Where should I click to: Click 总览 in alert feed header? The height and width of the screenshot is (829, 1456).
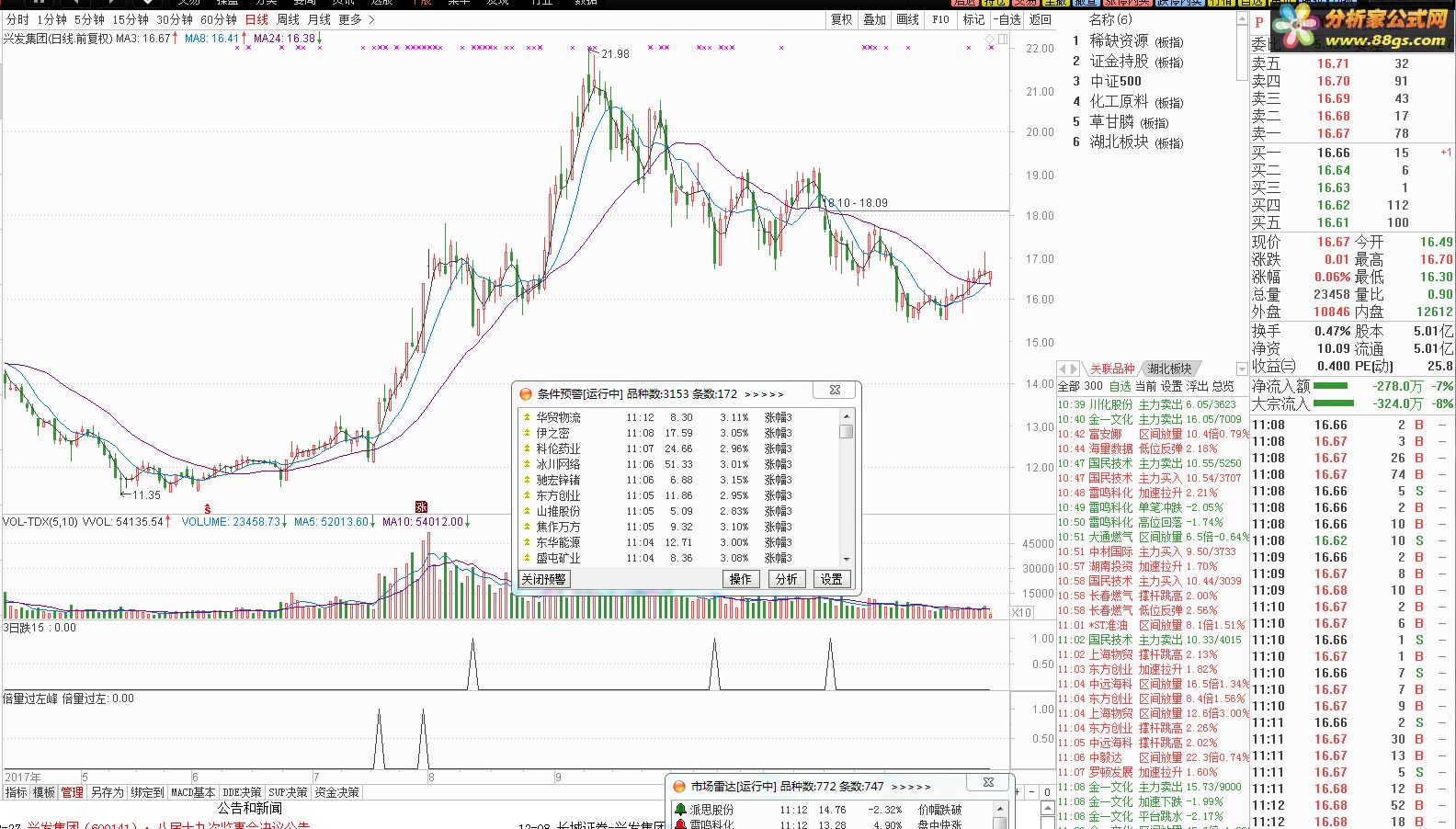click(1223, 387)
